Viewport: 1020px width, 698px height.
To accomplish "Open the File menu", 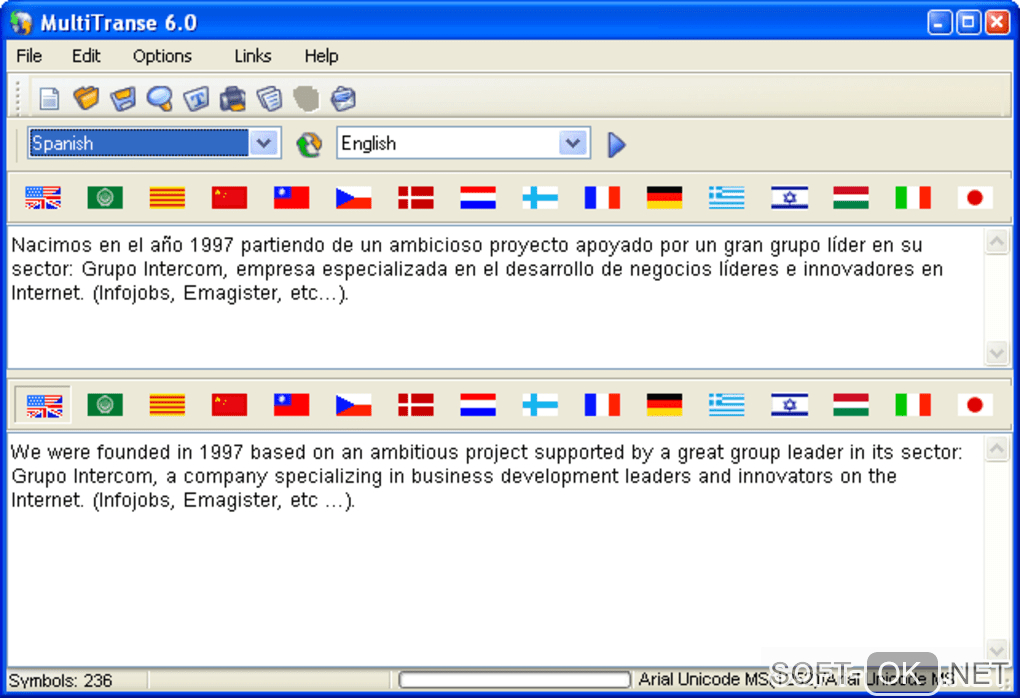I will [x=29, y=57].
